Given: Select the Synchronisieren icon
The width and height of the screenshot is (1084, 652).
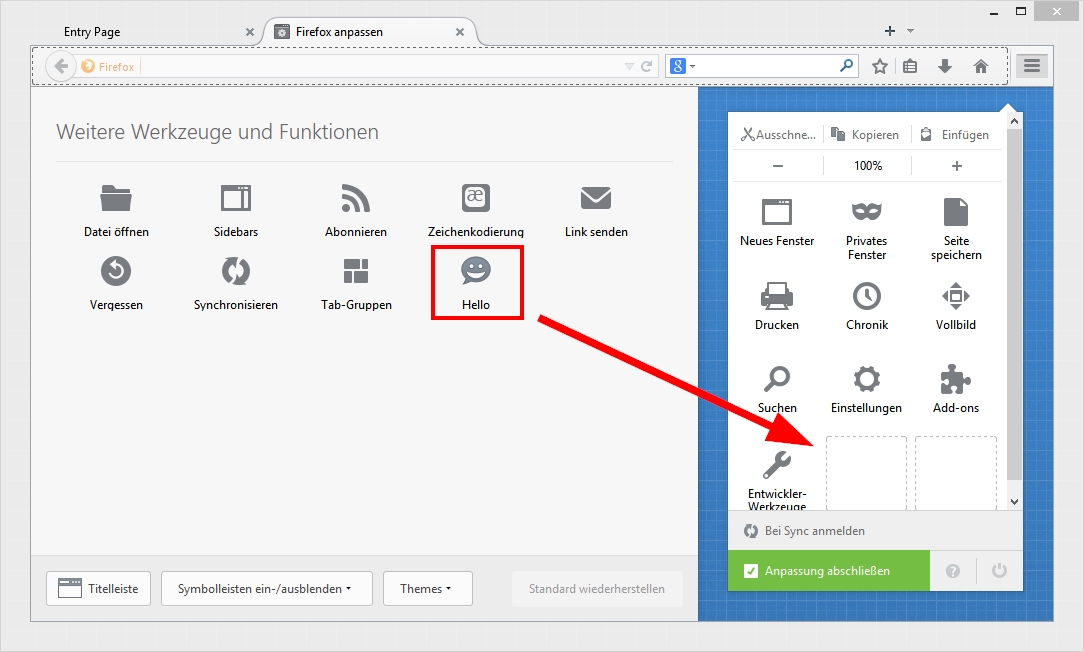Looking at the screenshot, I should [x=236, y=271].
